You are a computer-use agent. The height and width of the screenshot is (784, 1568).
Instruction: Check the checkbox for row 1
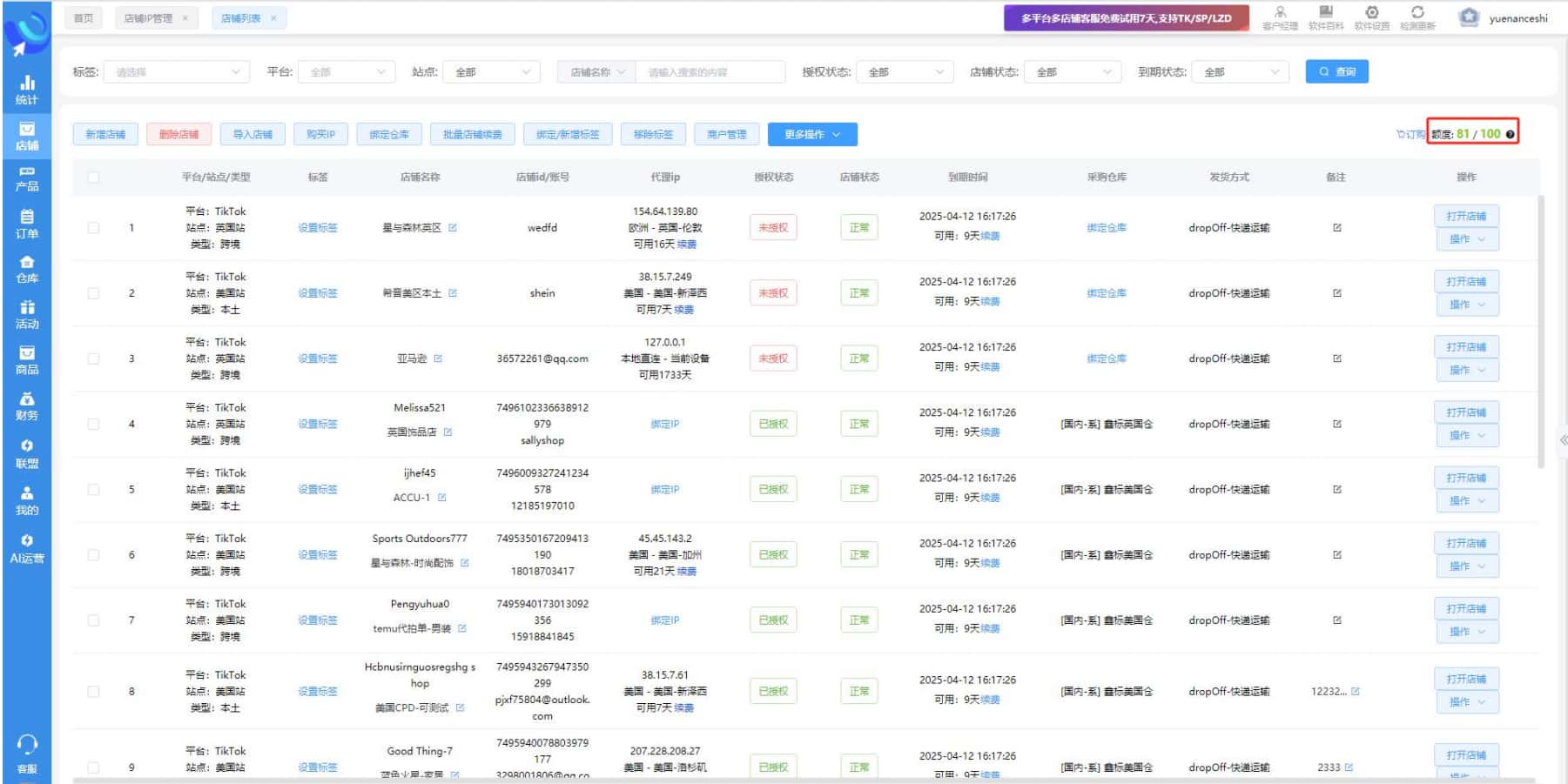coord(93,228)
